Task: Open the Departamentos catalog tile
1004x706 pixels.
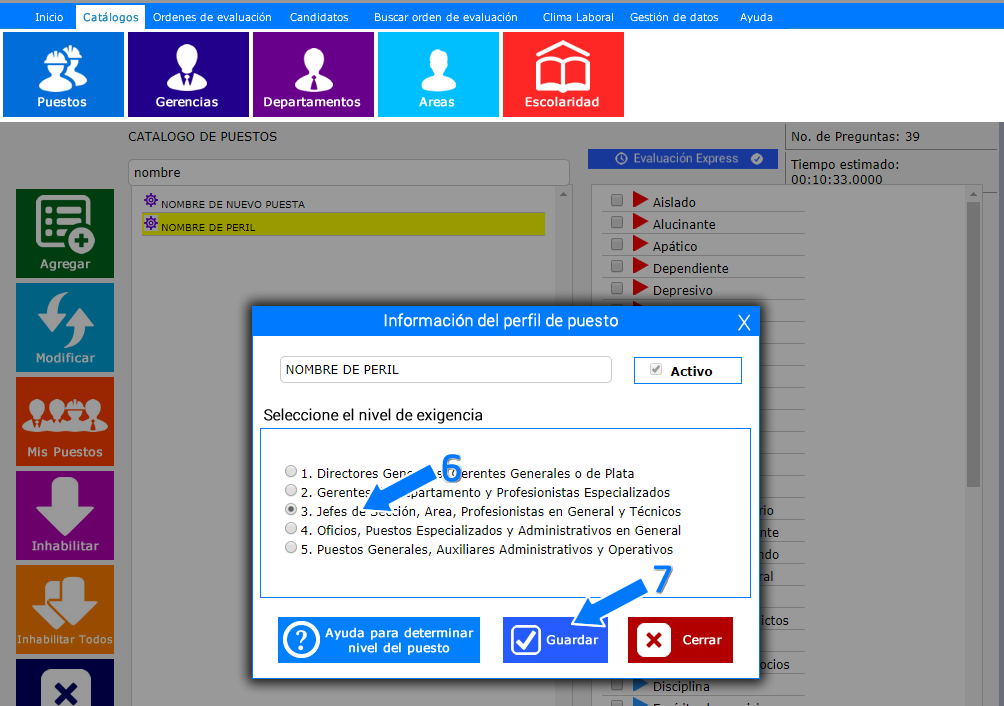Action: [312, 74]
